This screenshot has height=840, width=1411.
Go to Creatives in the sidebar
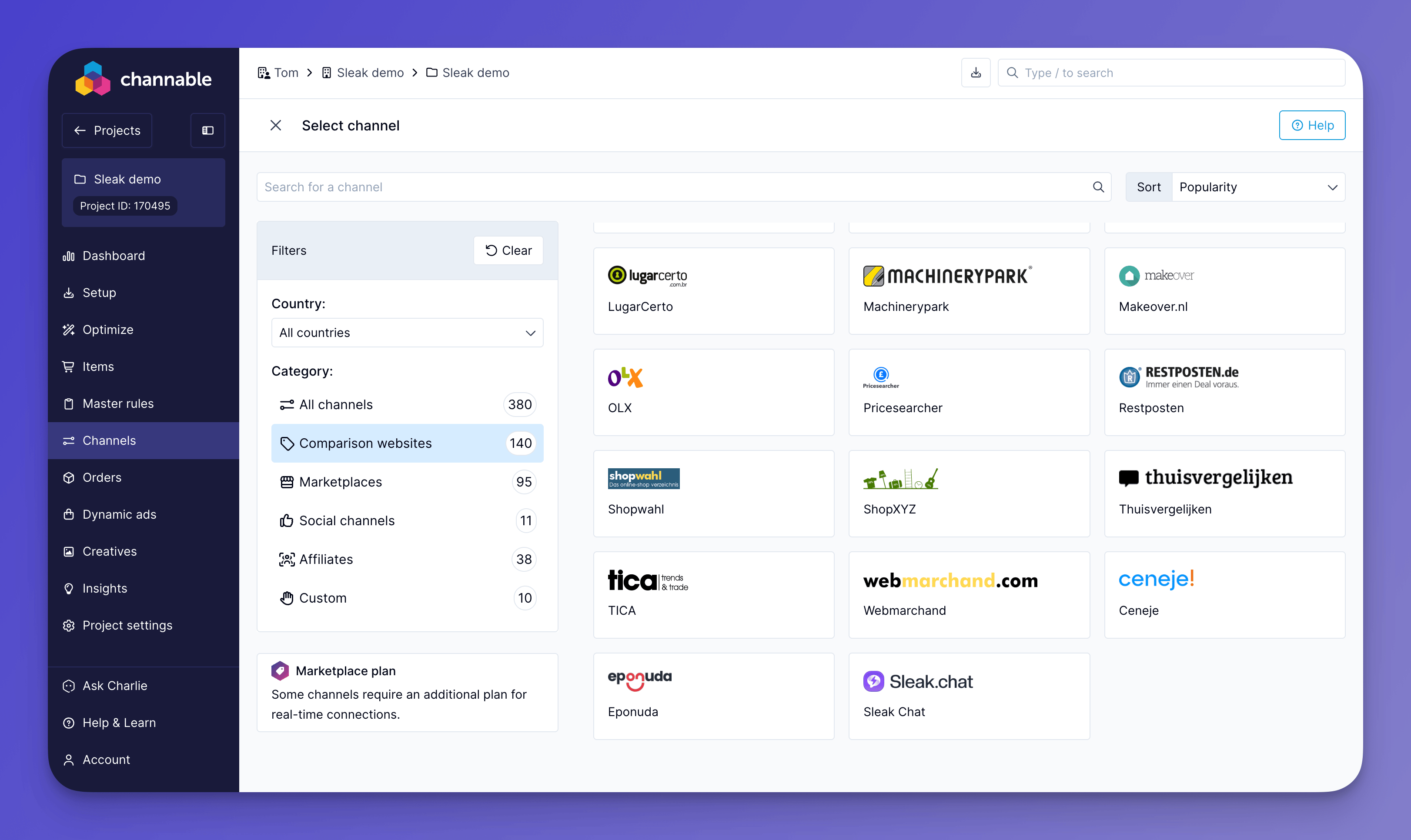pos(143,551)
